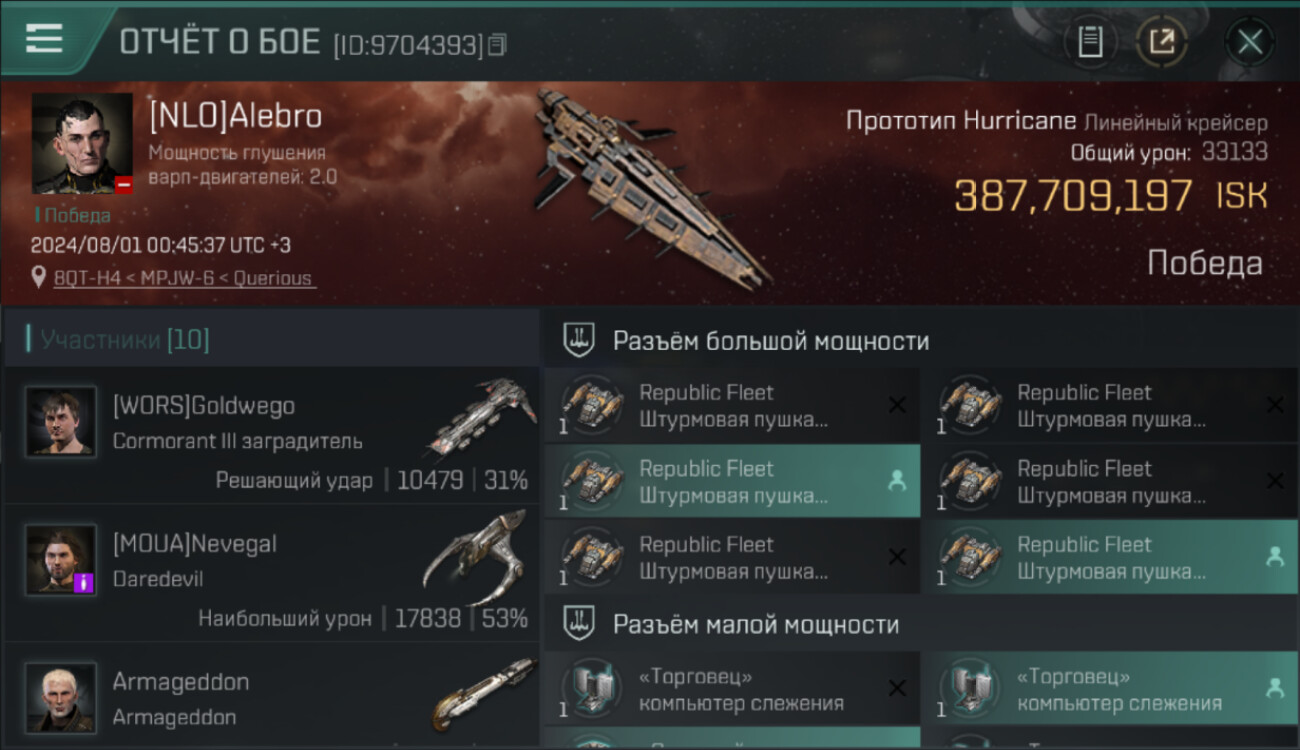Open the report document icon

(1090, 42)
